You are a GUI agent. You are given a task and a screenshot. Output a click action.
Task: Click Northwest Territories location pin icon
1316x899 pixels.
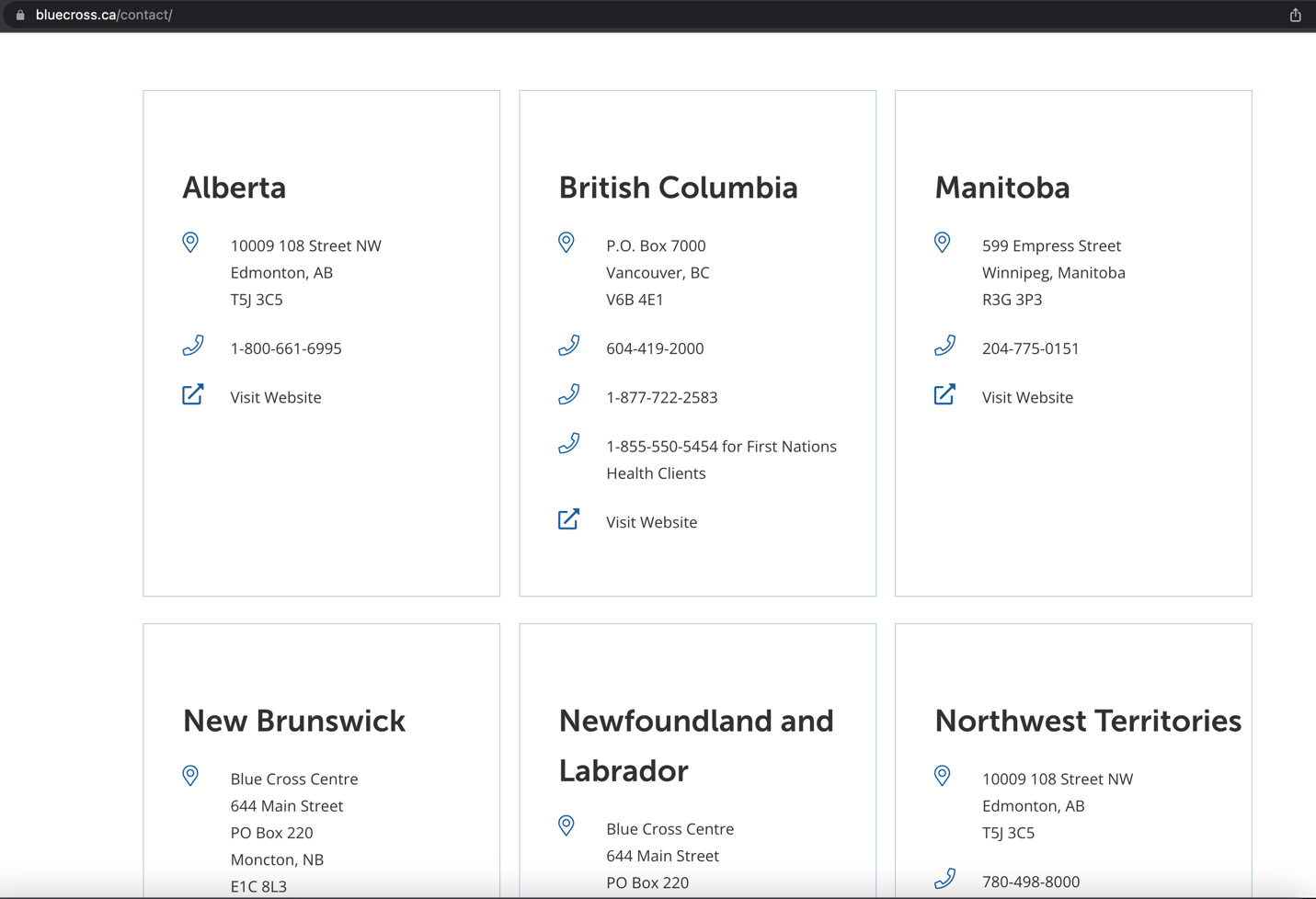click(x=943, y=776)
